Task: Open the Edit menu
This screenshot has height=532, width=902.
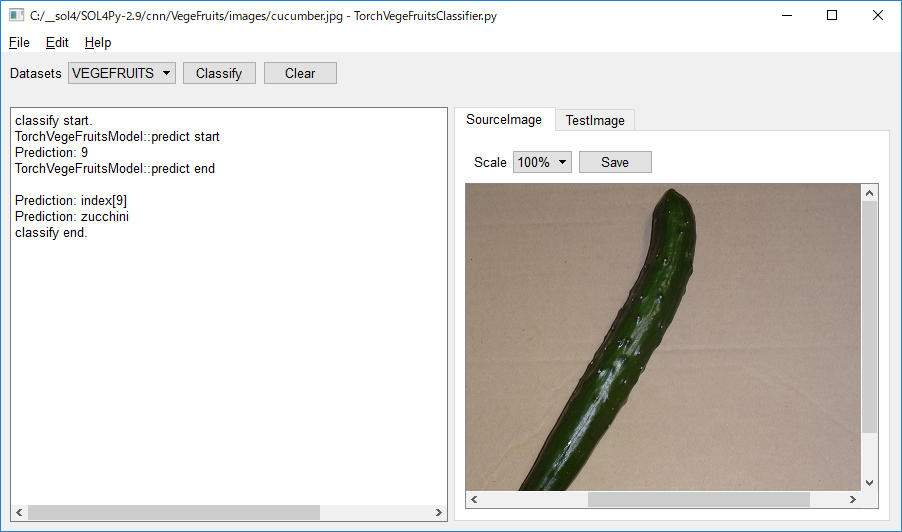Action: click(57, 43)
